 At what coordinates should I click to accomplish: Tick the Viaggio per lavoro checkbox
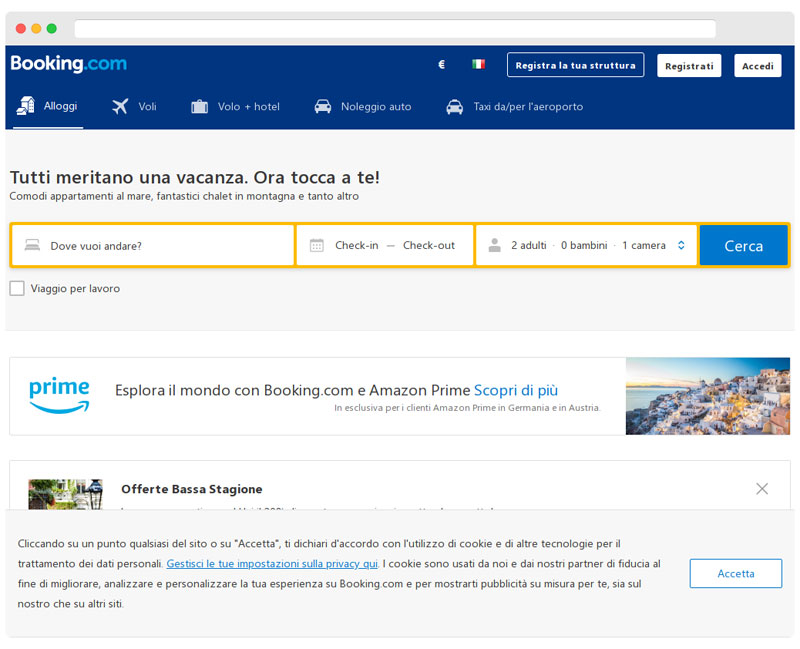pyautogui.click(x=17, y=288)
